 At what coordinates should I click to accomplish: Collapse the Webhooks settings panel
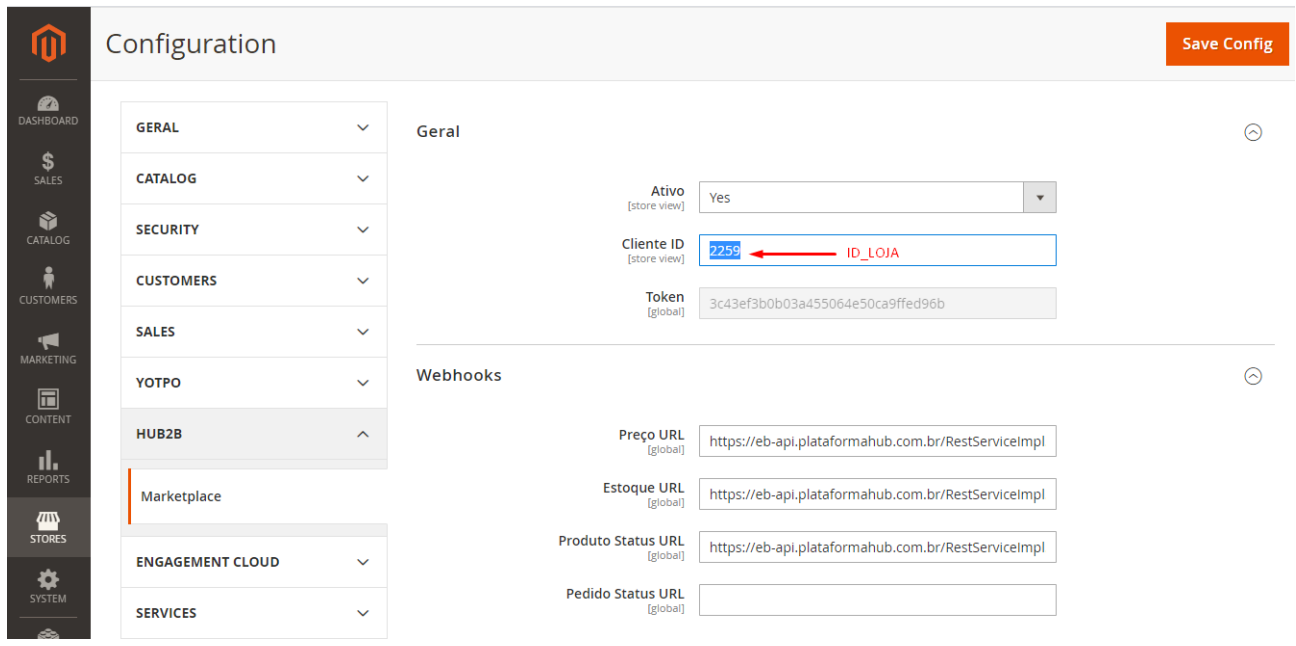1253,376
